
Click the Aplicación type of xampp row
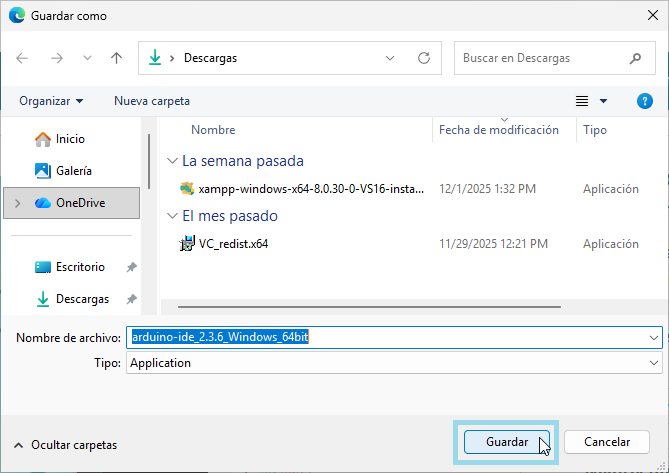pyautogui.click(x=611, y=189)
